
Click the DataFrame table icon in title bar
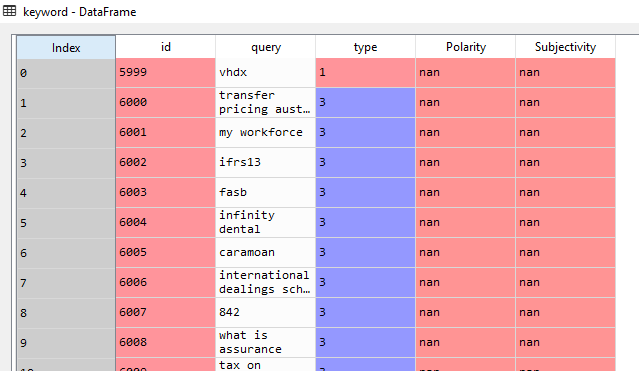9,11
